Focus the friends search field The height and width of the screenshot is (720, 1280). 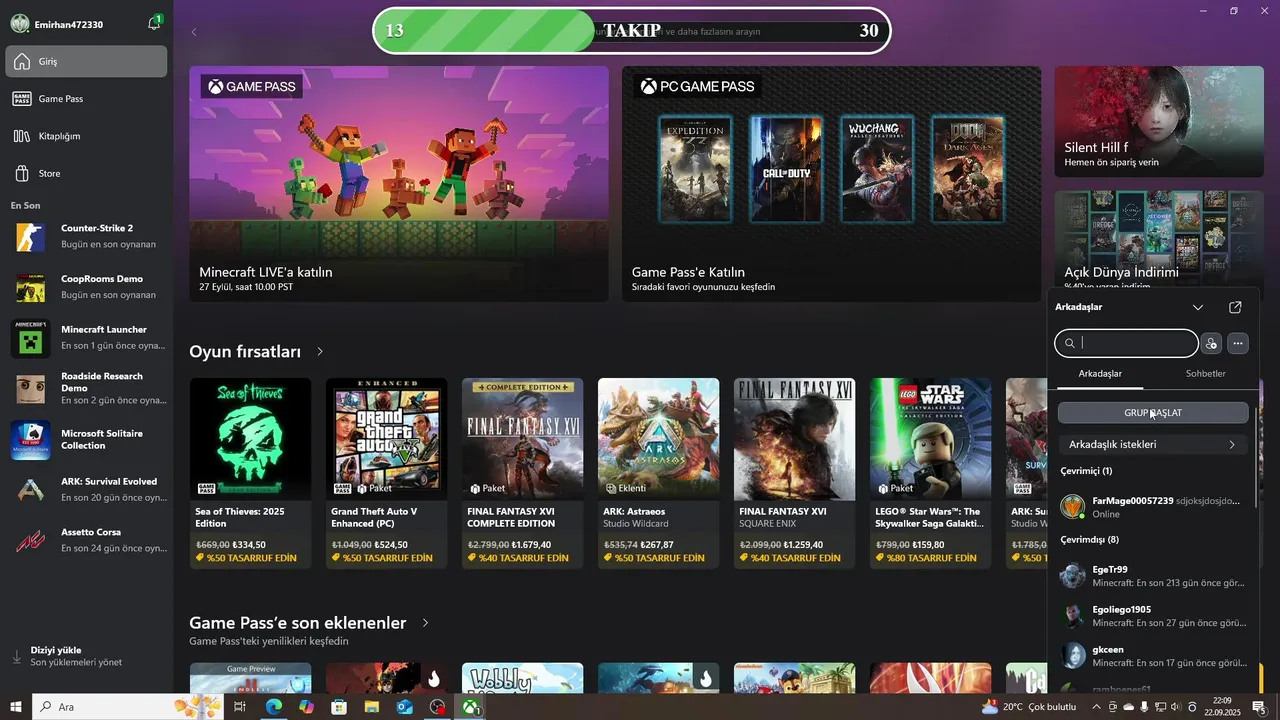pos(1126,343)
